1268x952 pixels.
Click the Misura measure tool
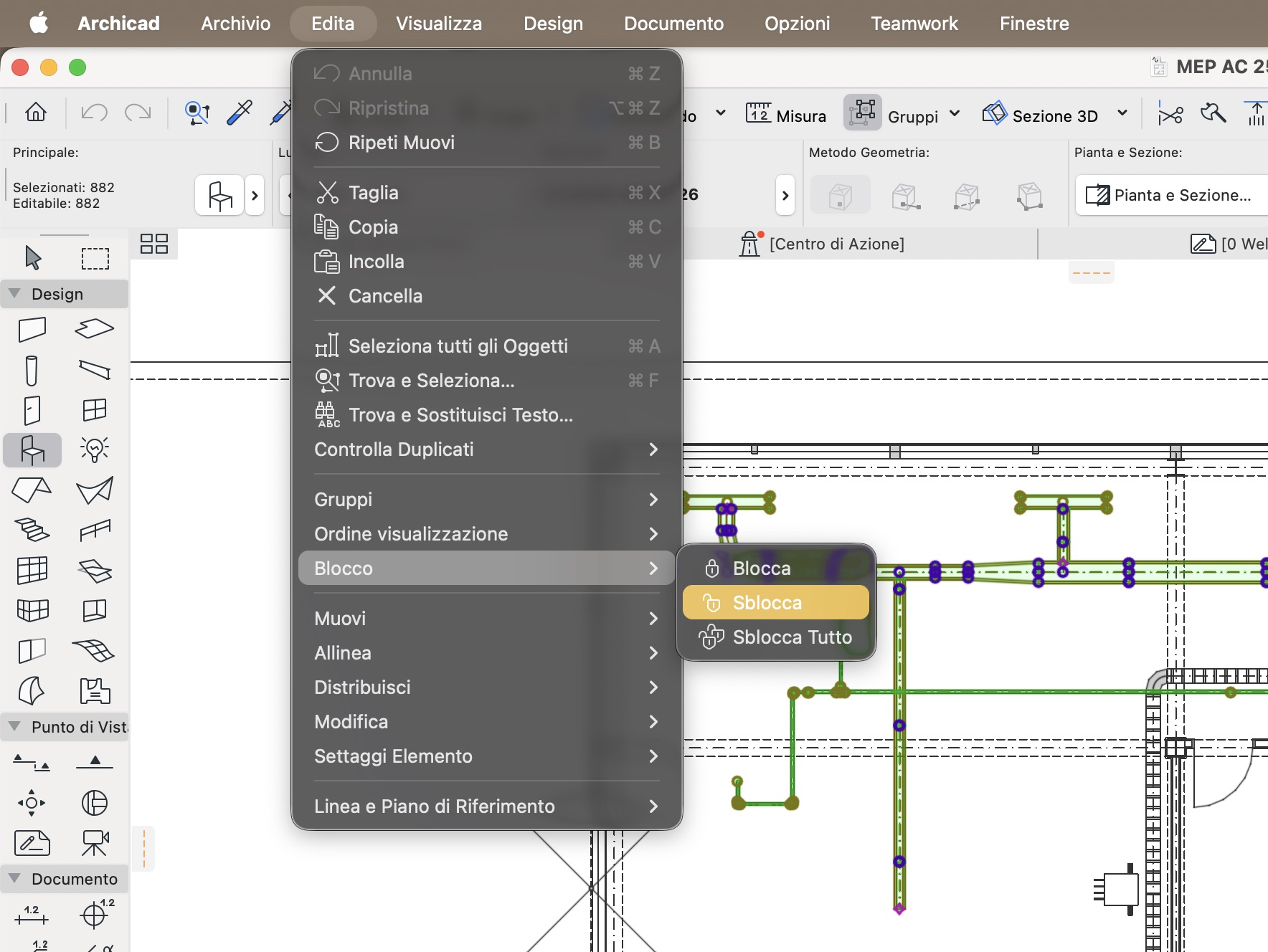pos(786,115)
